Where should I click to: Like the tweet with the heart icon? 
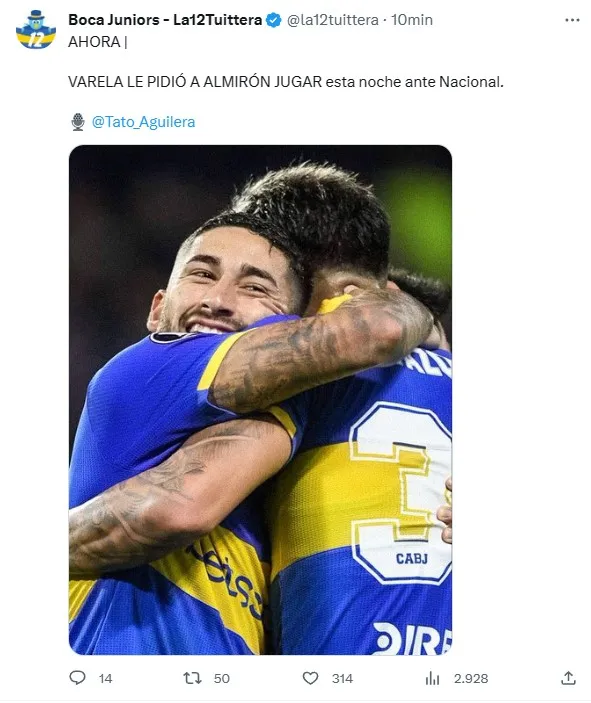coord(310,678)
